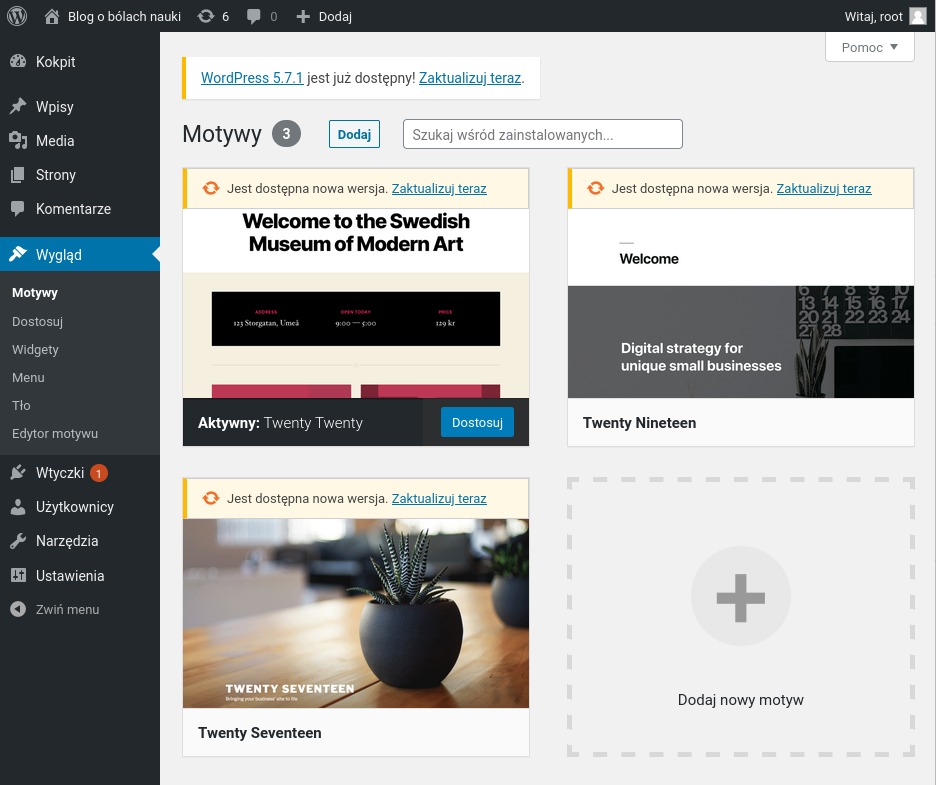Screen dimensions: 936x785
Task: Click the Komentarze bubble icon
Action: [19, 208]
